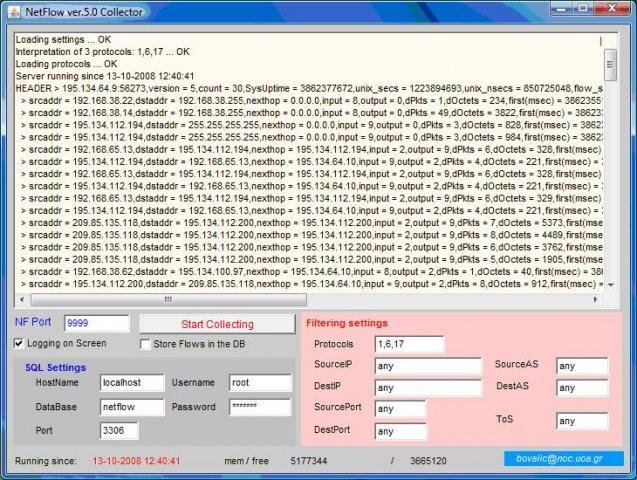Click the Filtering settings heading

pyautogui.click(x=347, y=323)
